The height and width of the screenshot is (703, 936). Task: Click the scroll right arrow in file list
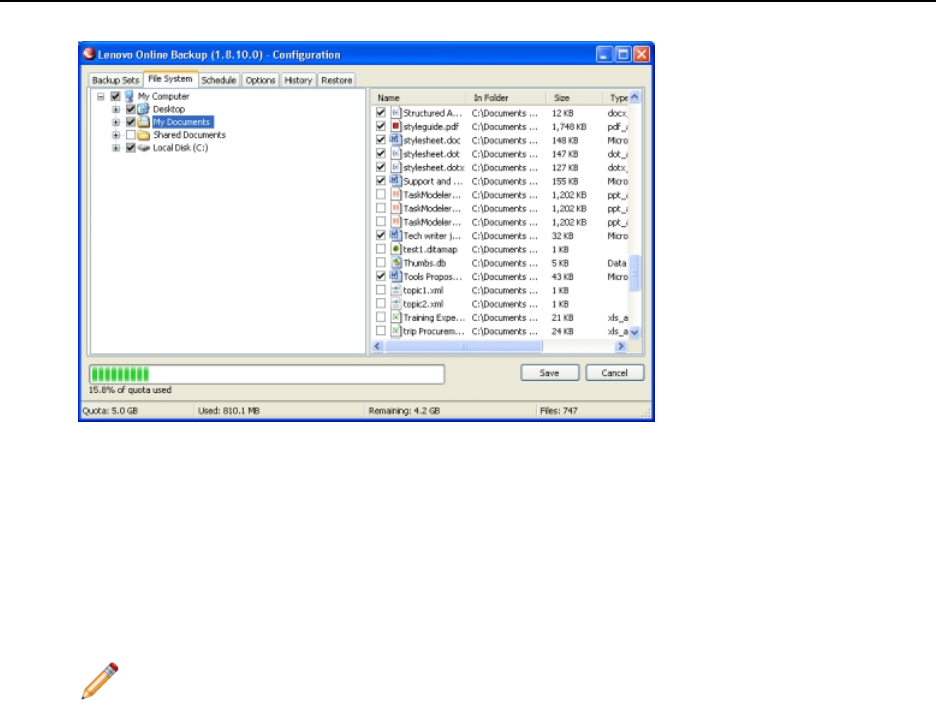point(621,346)
